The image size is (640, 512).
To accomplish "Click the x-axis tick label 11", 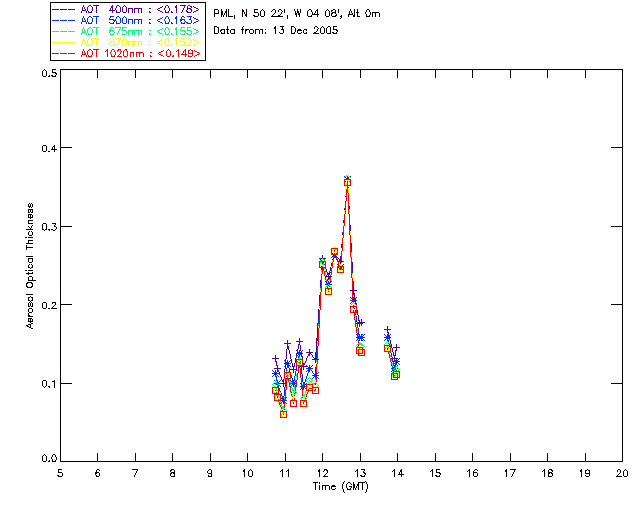I will pos(285,473).
